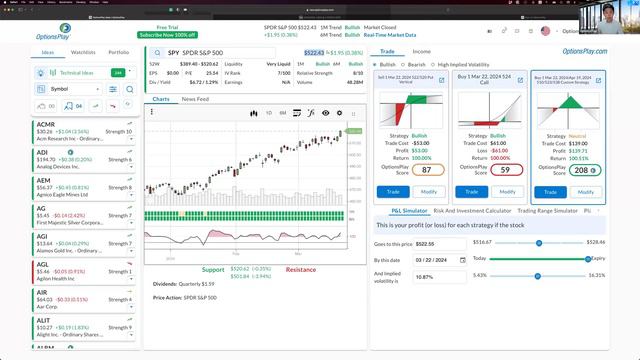Toggle the chart visibility eye icon
This screenshot has width=640, height=360.
[325, 113]
